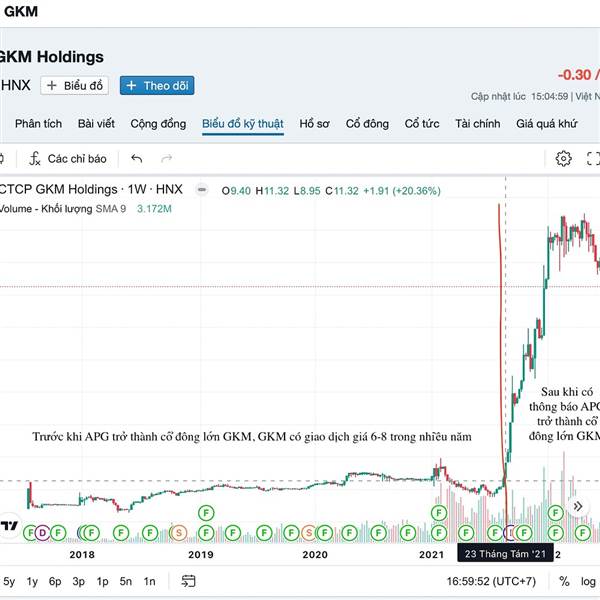Open the Hồ sơ tab
This screenshot has width=600, height=600.
click(x=314, y=124)
